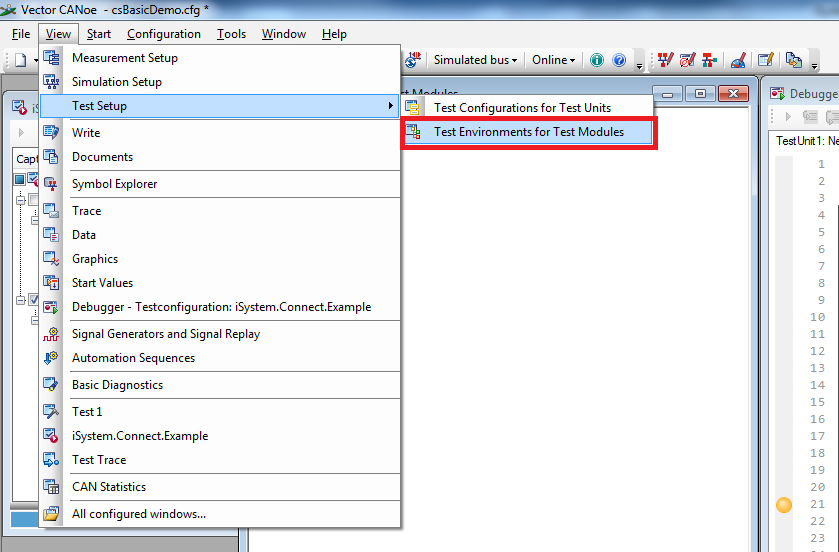Choose Test Trace from View menu
This screenshot has width=839, height=552.
[220, 460]
